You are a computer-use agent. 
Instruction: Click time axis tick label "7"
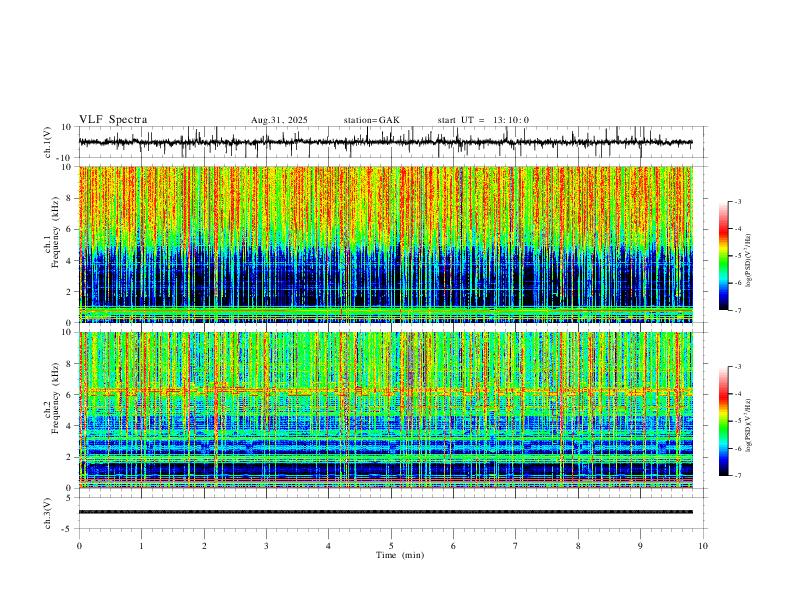(516, 546)
